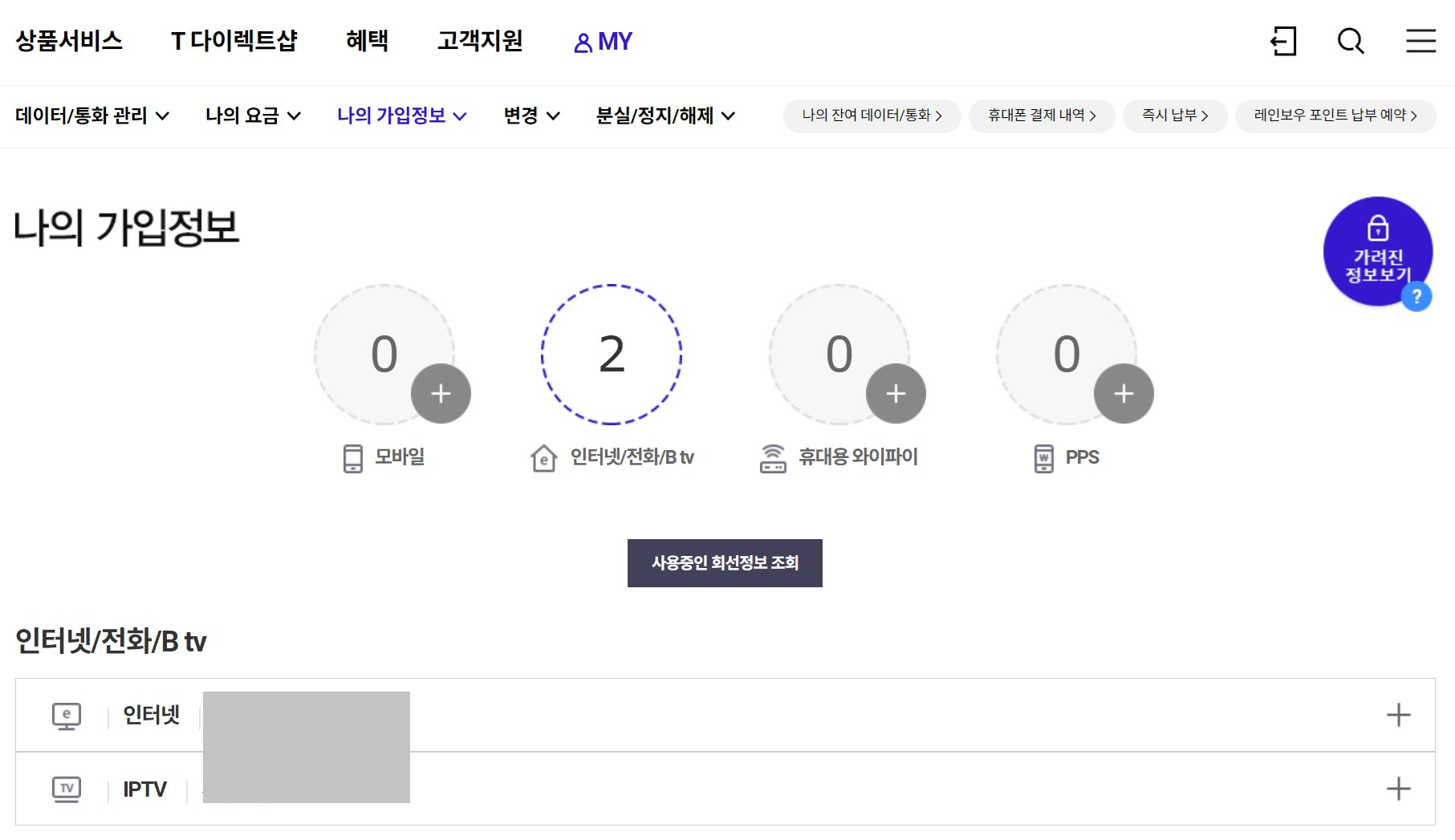
Task: Expand the IPTV row details
Action: (x=1398, y=789)
